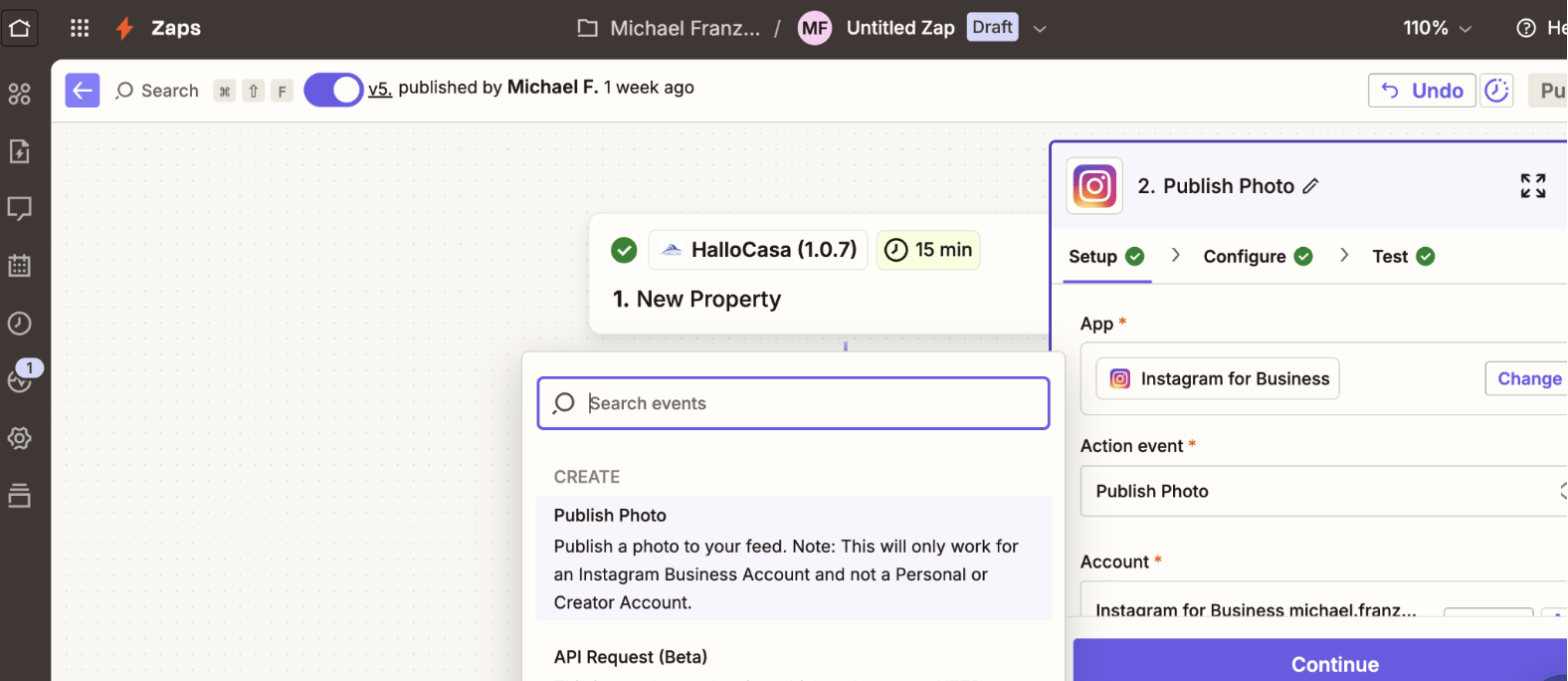The width and height of the screenshot is (1568, 681).
Task: Click the 15 min polling interval badge
Action: pos(928,250)
